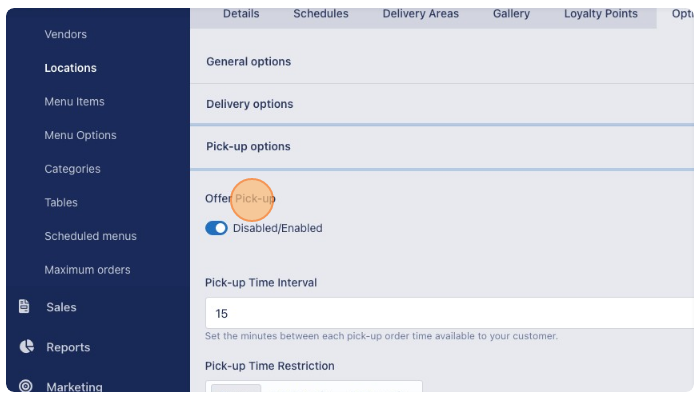697x398 pixels.
Task: Open Scheduled menus in sidebar
Action: [90, 236]
